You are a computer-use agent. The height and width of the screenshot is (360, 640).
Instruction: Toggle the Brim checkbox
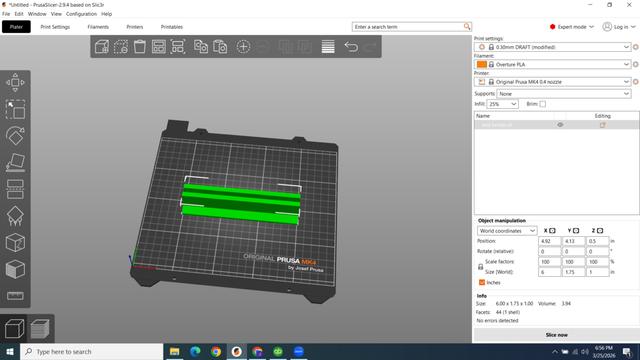542,104
